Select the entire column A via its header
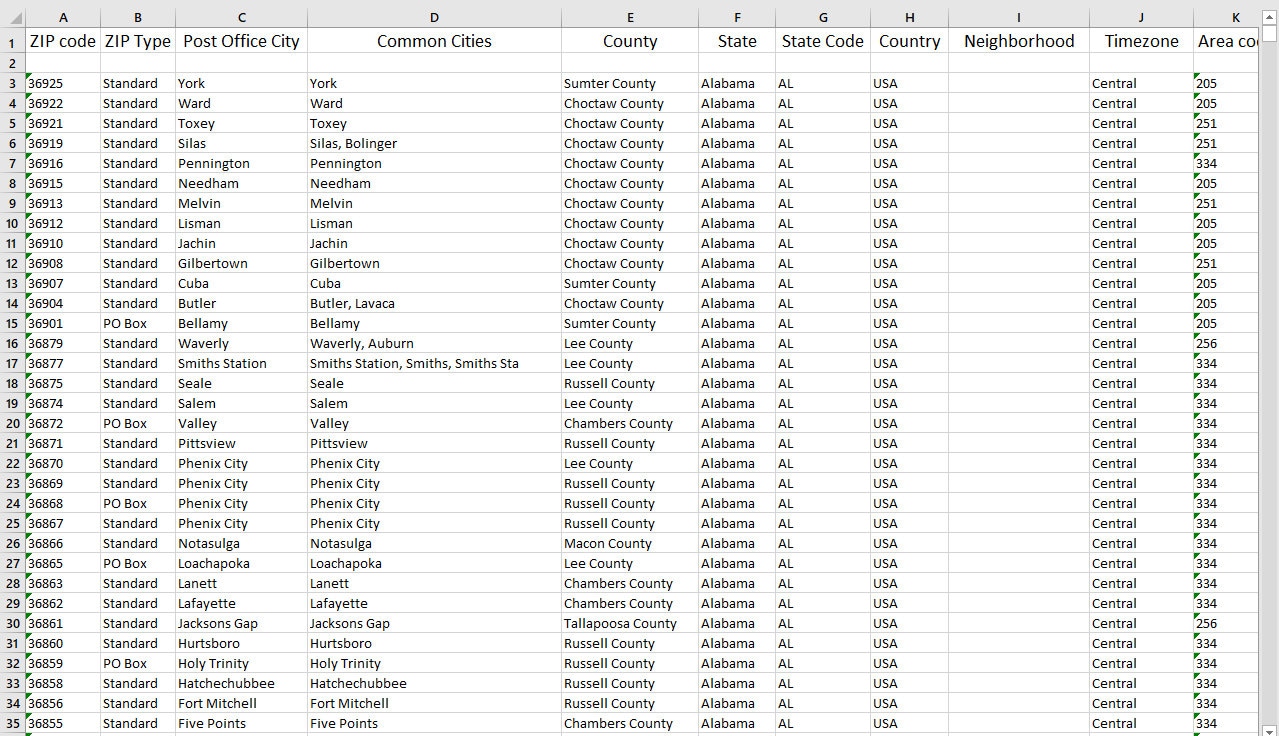Screen dimensions: 1279x736 (62, 17)
